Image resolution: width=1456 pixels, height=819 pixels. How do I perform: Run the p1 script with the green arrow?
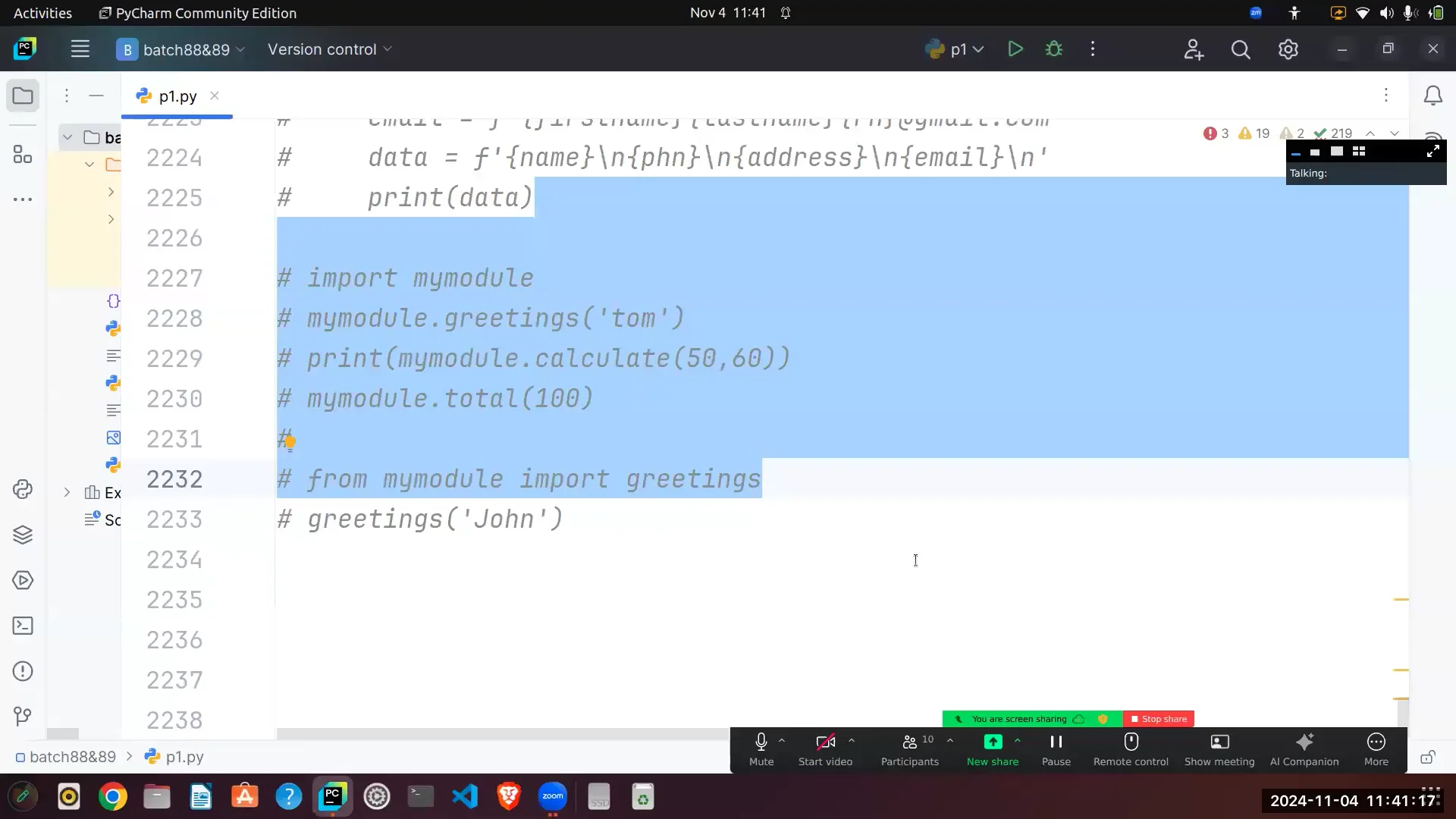[x=1015, y=49]
